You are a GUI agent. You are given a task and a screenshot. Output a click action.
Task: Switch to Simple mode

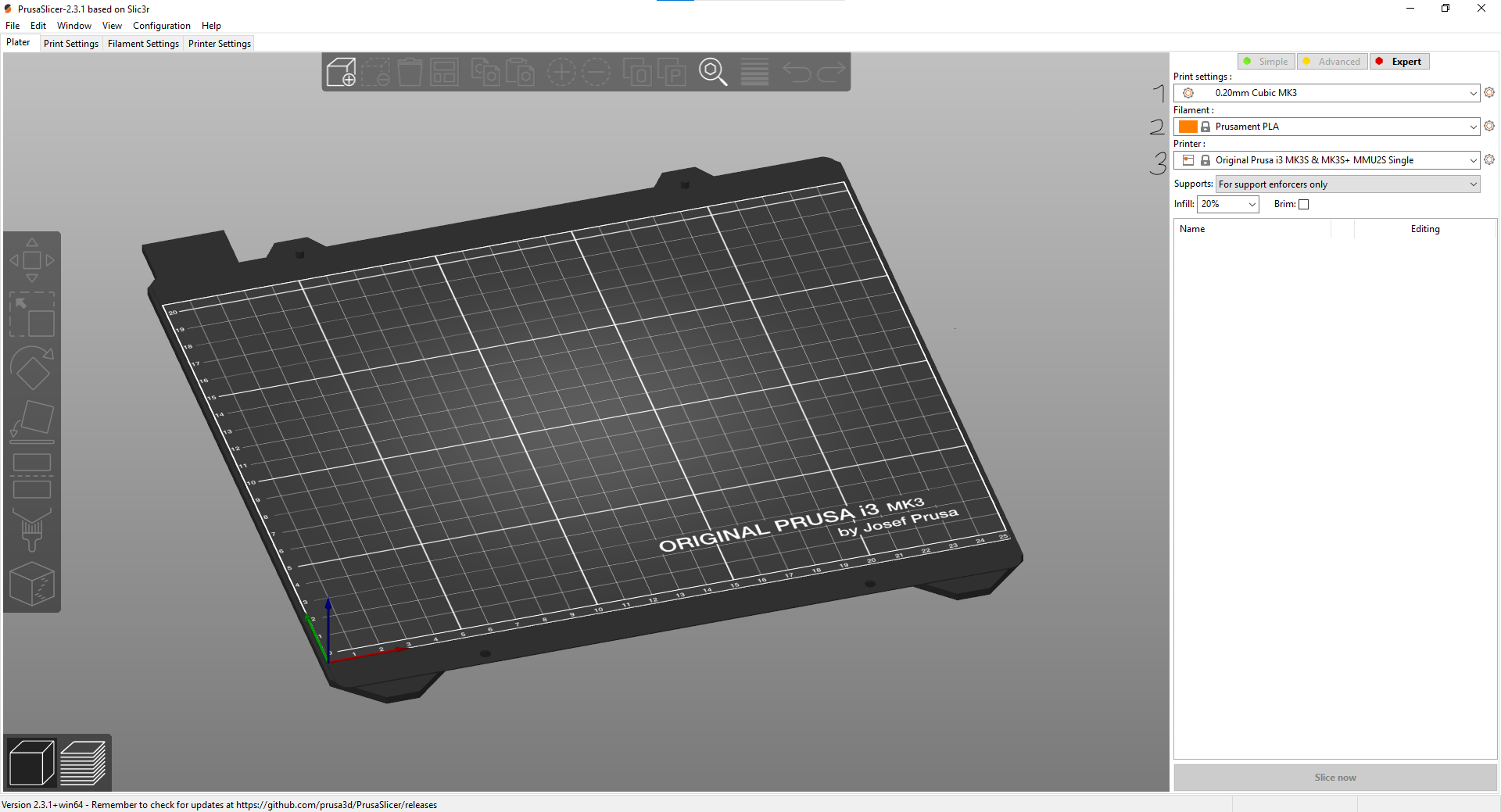[x=1266, y=62]
